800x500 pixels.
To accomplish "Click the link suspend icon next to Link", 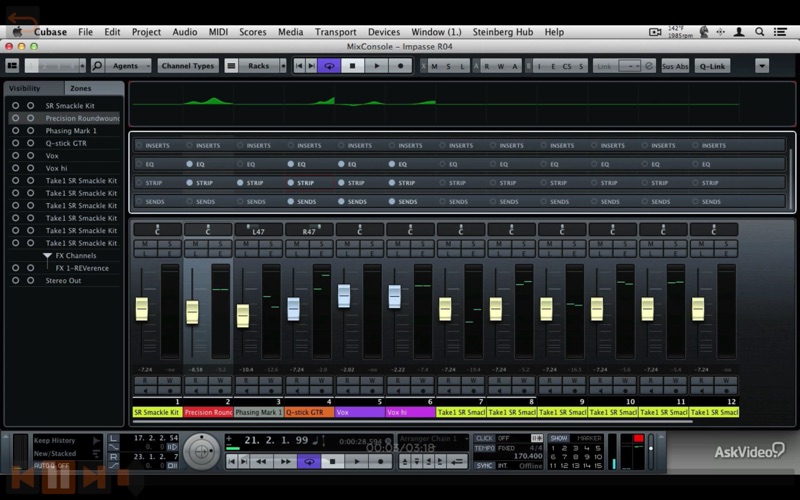I will tap(648, 66).
